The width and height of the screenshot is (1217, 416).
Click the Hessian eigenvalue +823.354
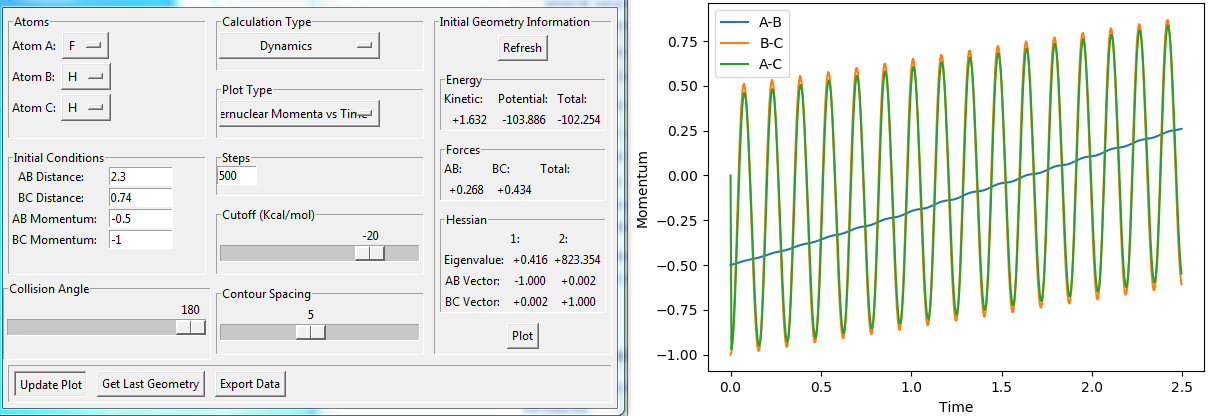click(577, 260)
